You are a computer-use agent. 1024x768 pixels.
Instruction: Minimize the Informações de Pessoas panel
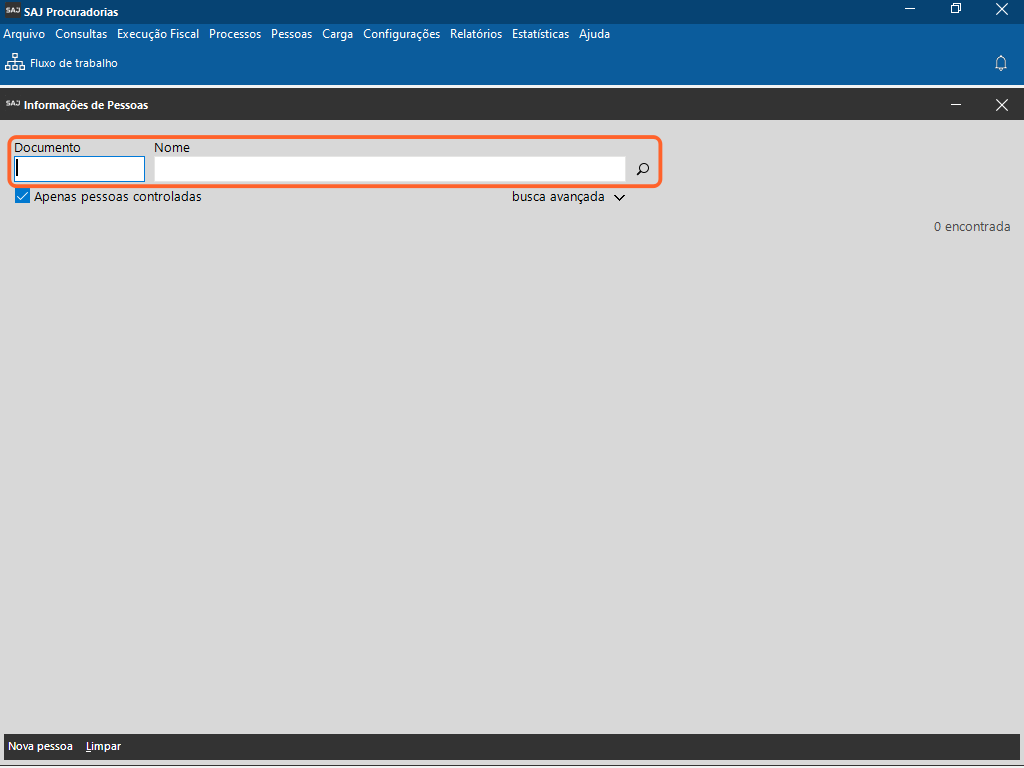[x=956, y=105]
